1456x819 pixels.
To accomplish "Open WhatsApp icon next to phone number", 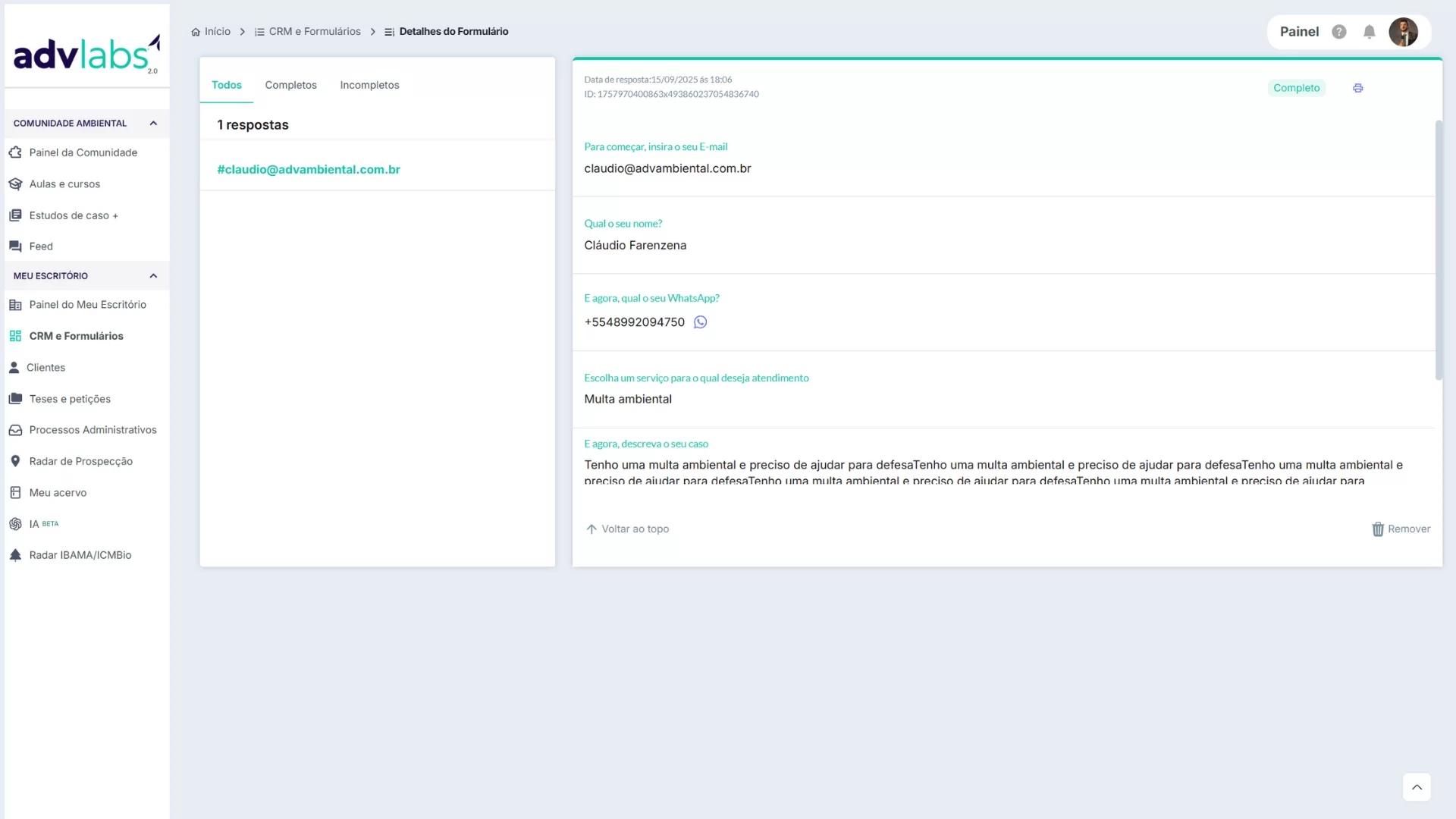I will [700, 322].
